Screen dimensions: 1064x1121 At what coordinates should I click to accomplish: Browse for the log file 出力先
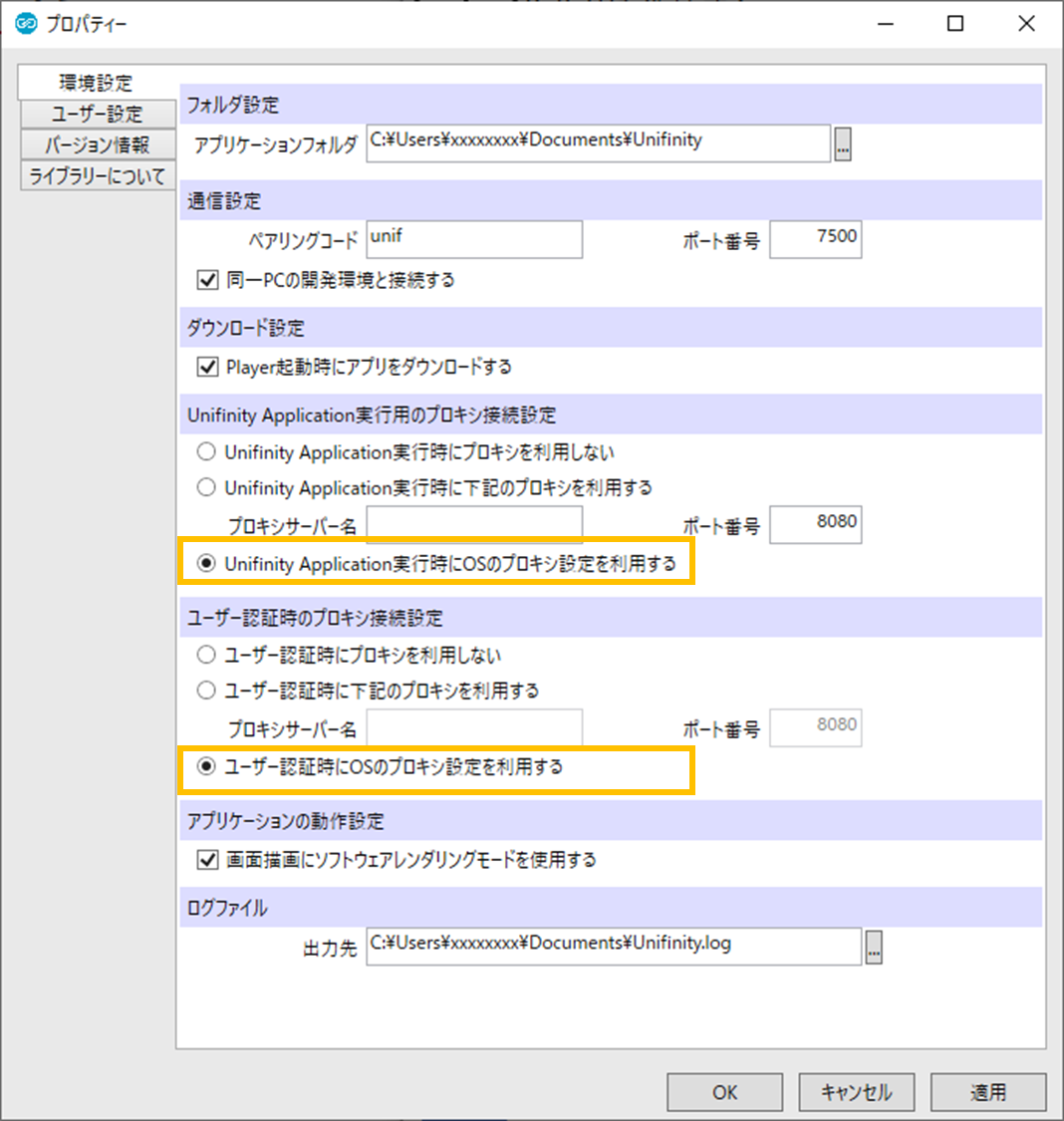874,948
